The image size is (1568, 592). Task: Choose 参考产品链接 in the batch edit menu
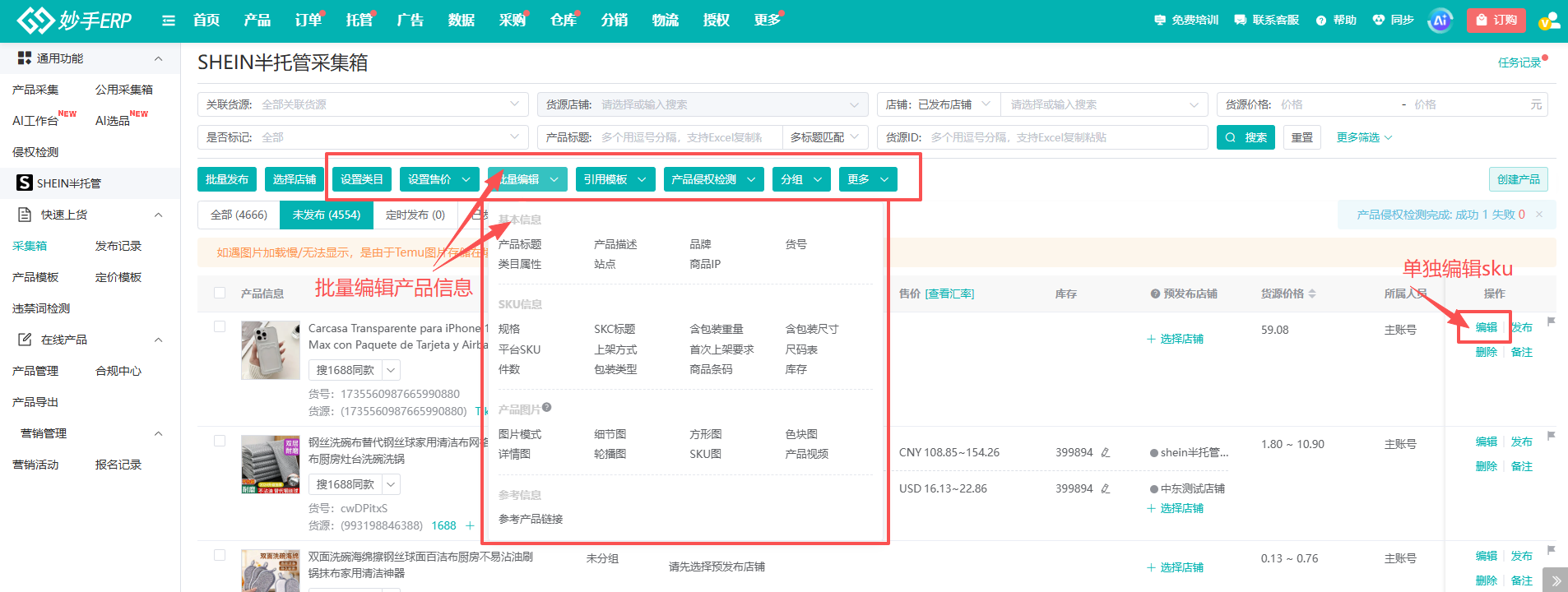click(531, 519)
